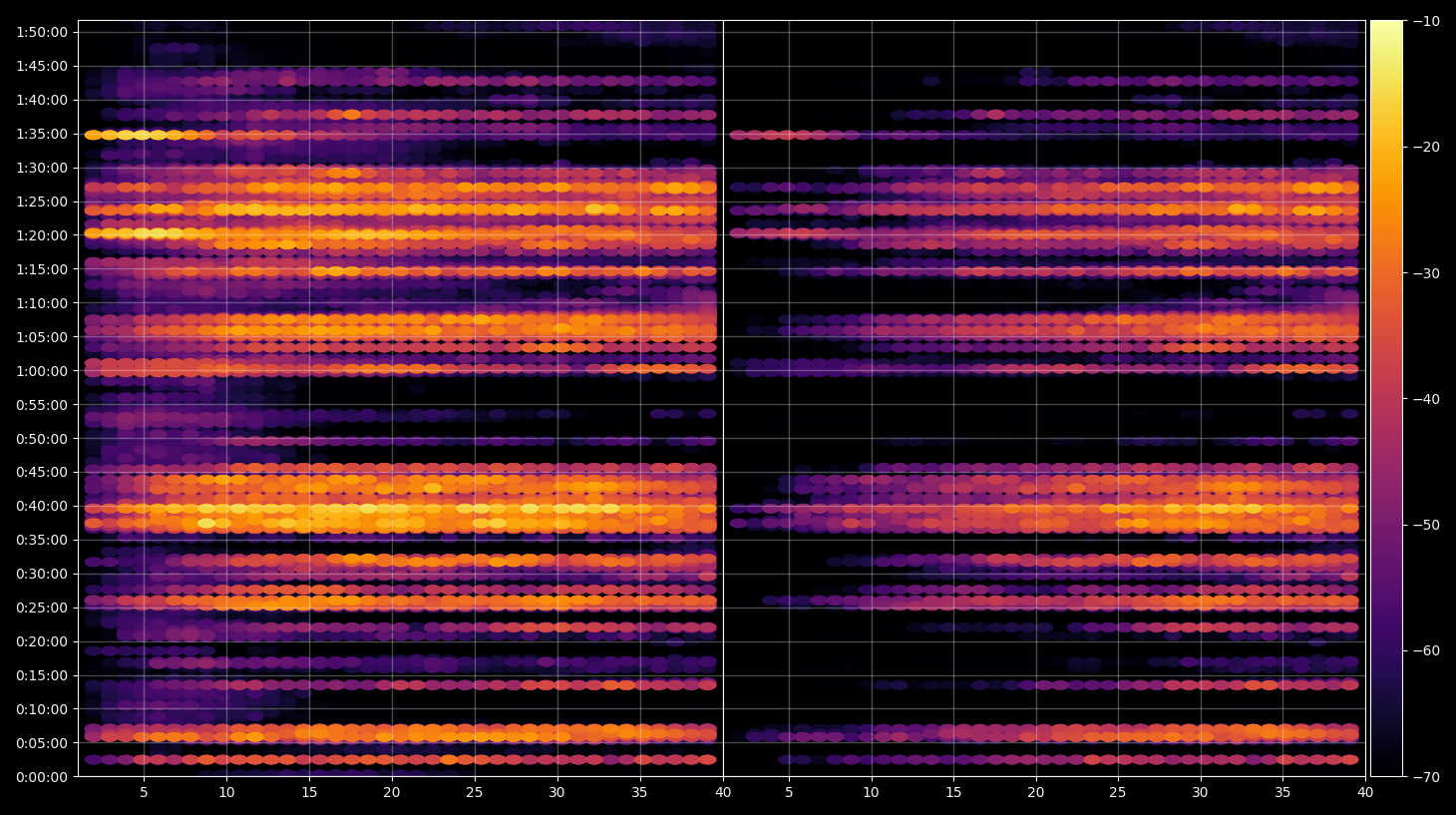
Task: Select the 1:30:00 time label
Action: [x=42, y=168]
